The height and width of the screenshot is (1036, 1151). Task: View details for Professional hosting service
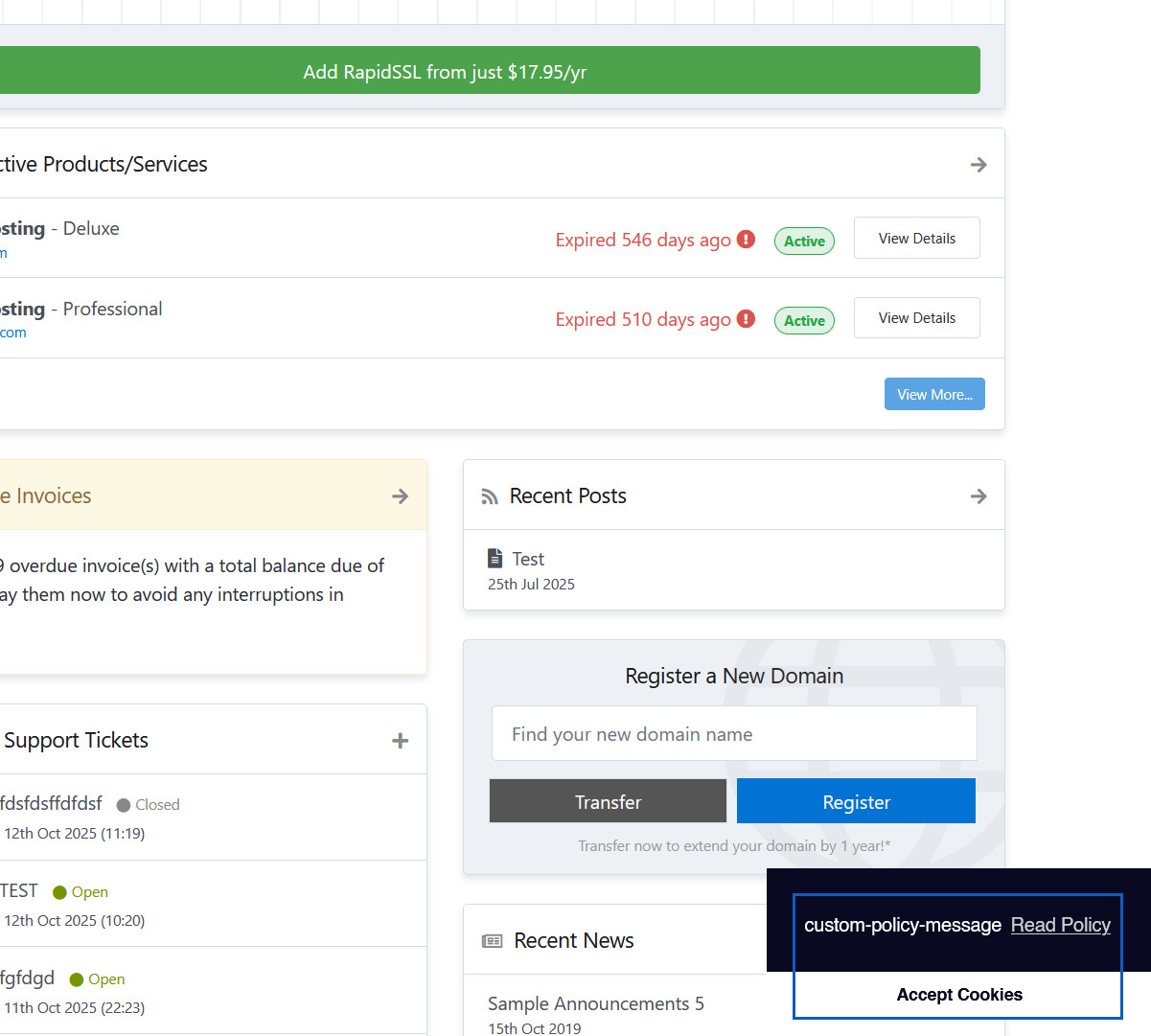[916, 318]
